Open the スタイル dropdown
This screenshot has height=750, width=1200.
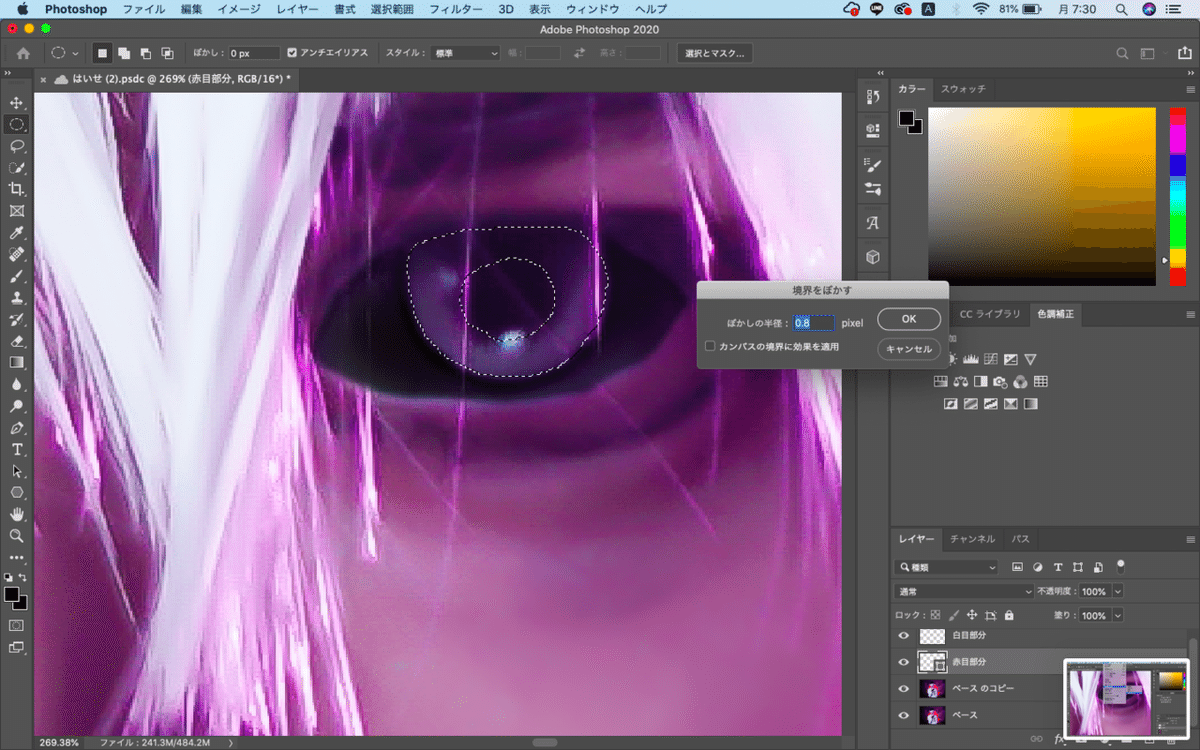[462, 53]
